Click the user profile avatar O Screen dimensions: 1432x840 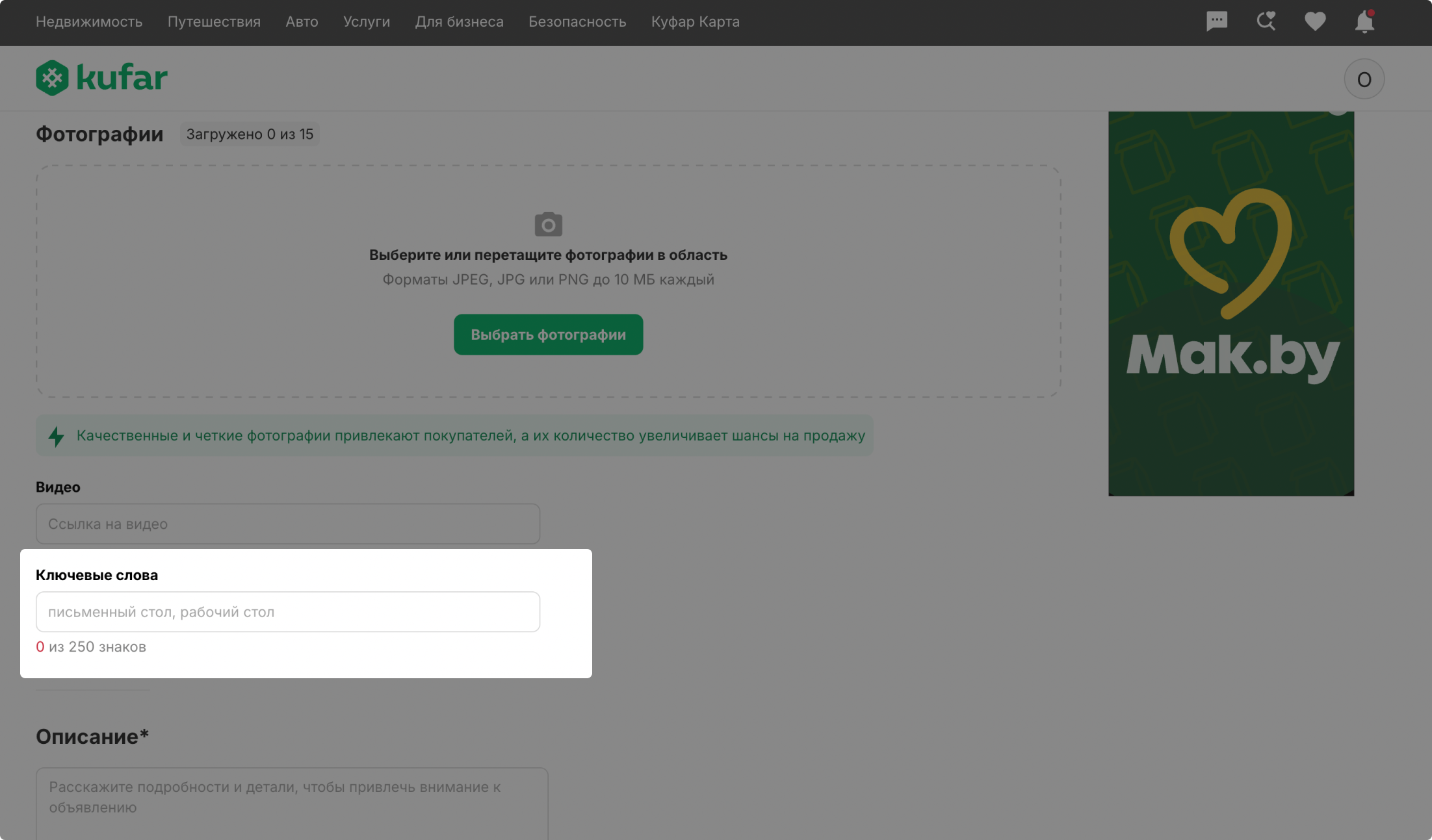point(1364,79)
